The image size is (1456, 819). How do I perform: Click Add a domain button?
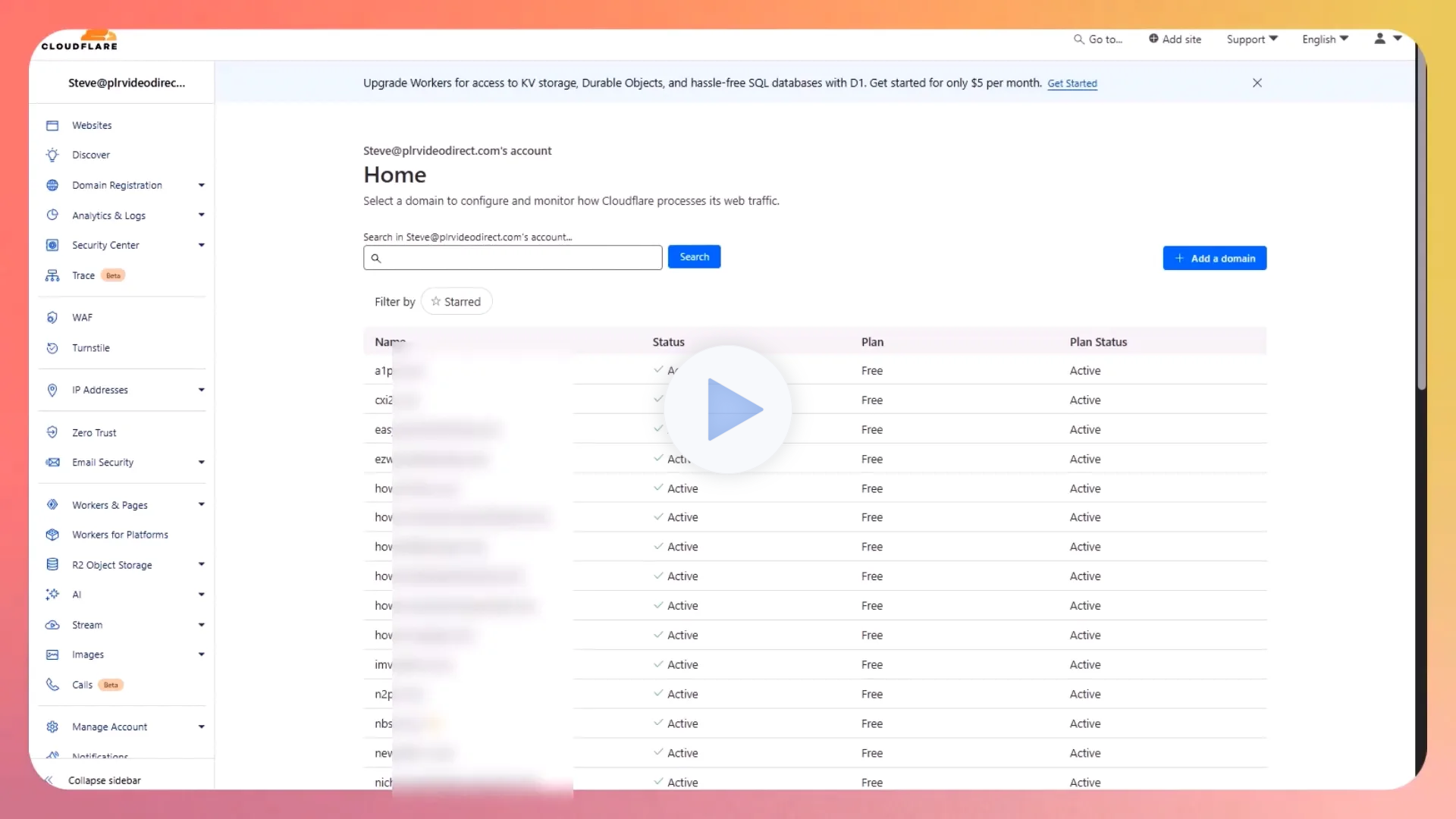click(x=1215, y=258)
